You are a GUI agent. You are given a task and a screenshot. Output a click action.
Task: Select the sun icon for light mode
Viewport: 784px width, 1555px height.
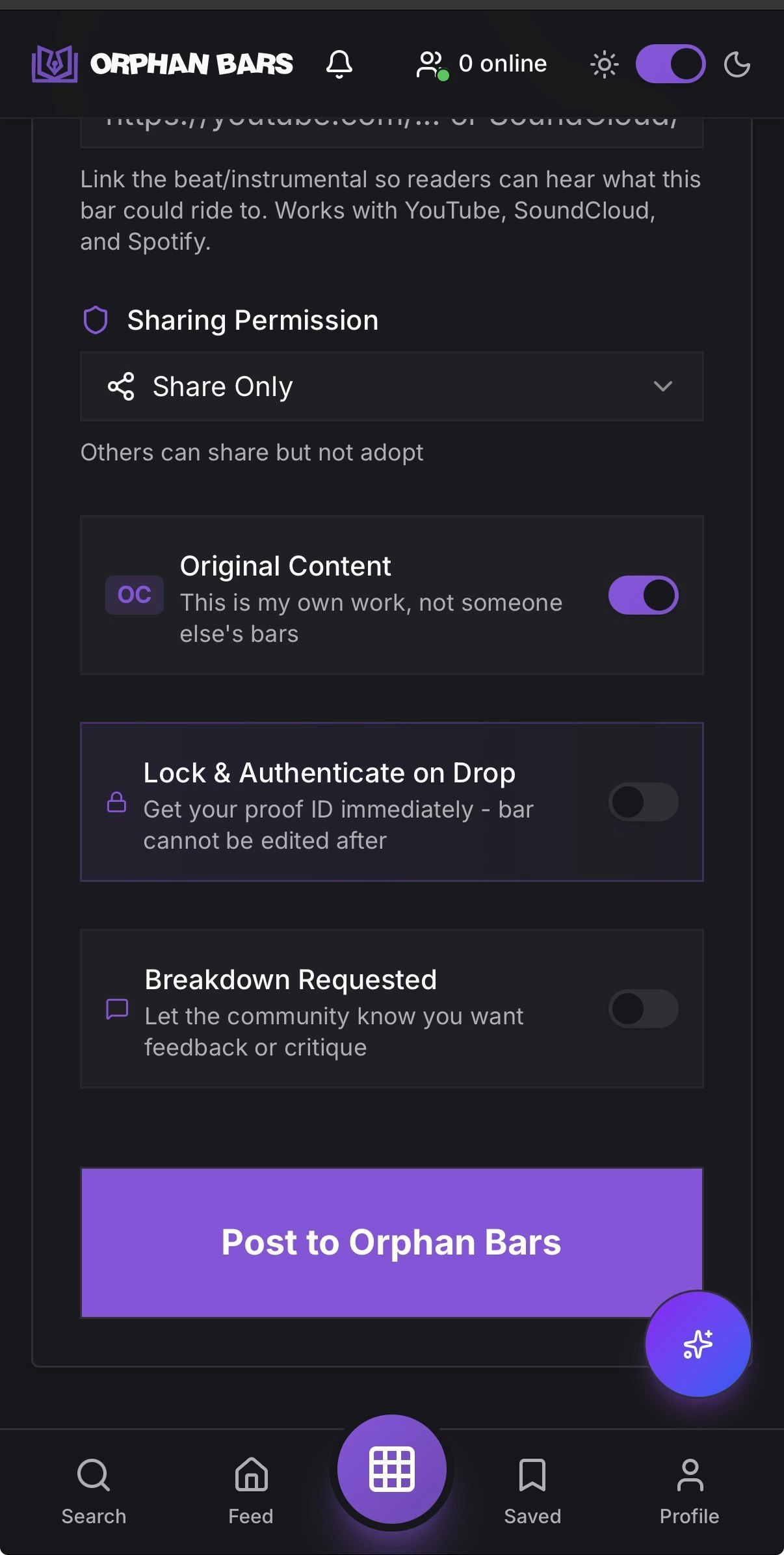[x=603, y=63]
